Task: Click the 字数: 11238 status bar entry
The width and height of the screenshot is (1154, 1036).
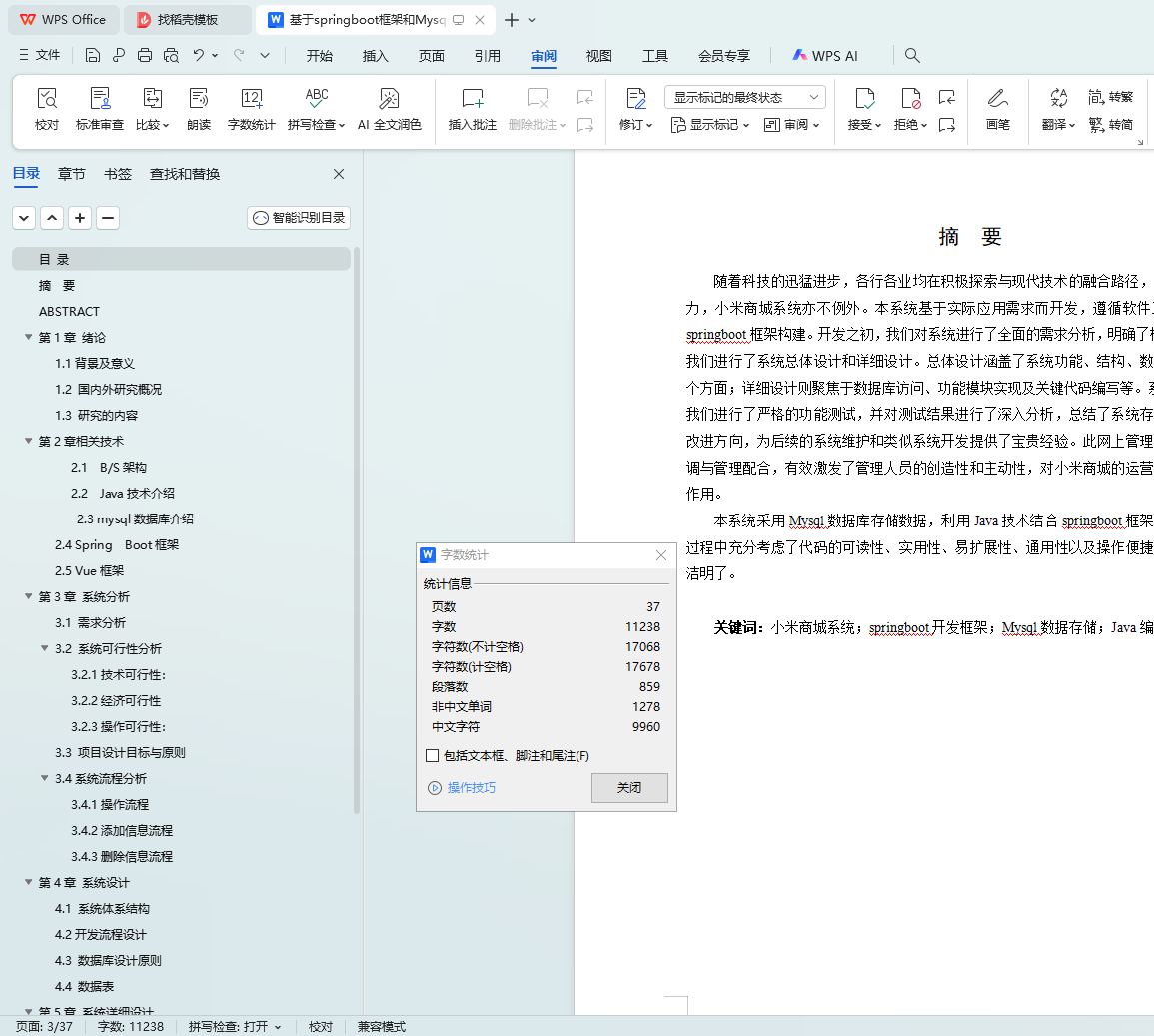Action: pyautogui.click(x=131, y=1026)
